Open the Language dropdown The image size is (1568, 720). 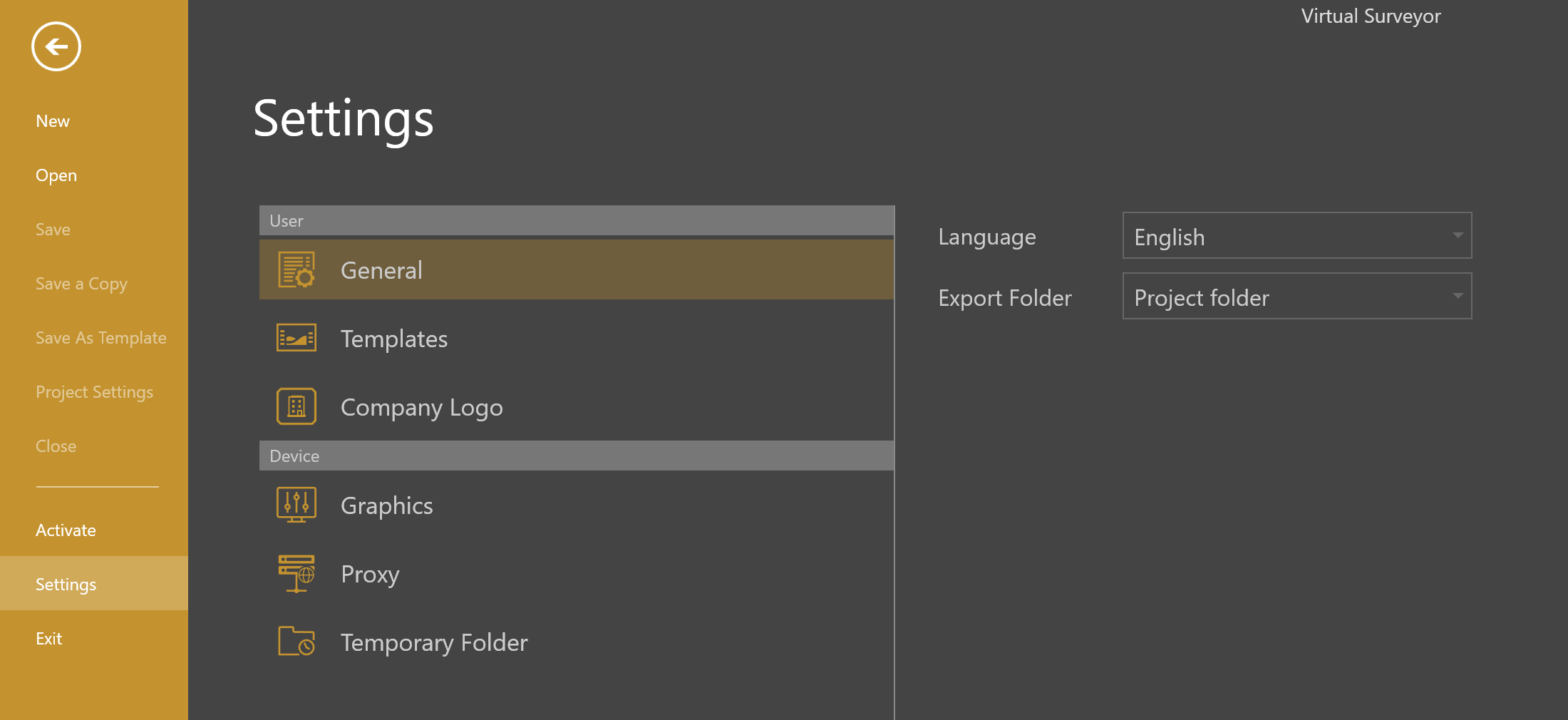click(x=1296, y=235)
